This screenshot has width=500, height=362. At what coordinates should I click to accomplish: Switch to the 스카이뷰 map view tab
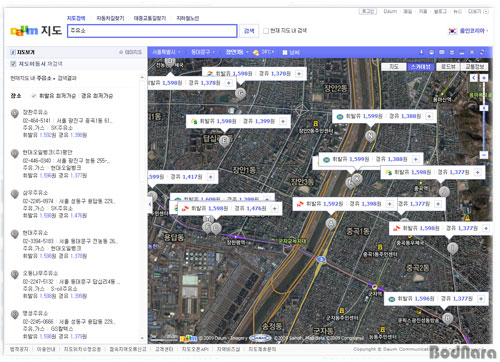[x=421, y=67]
